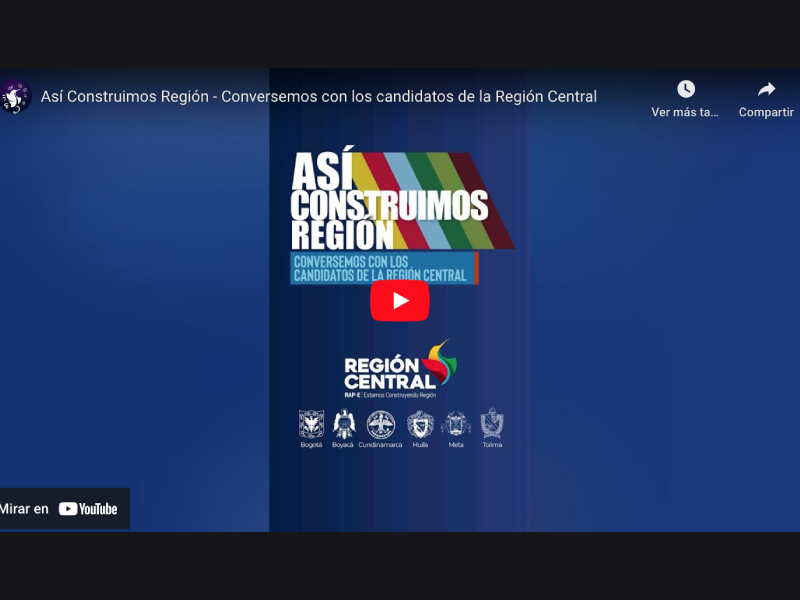
Task: Click the YouTube logo in the bottom bar
Action: [x=88, y=509]
